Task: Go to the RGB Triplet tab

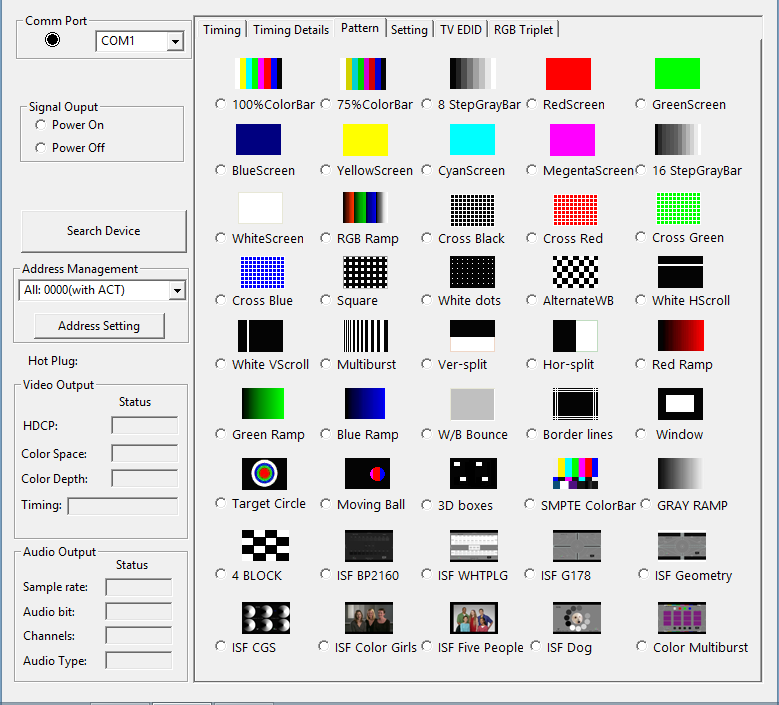Action: click(524, 30)
